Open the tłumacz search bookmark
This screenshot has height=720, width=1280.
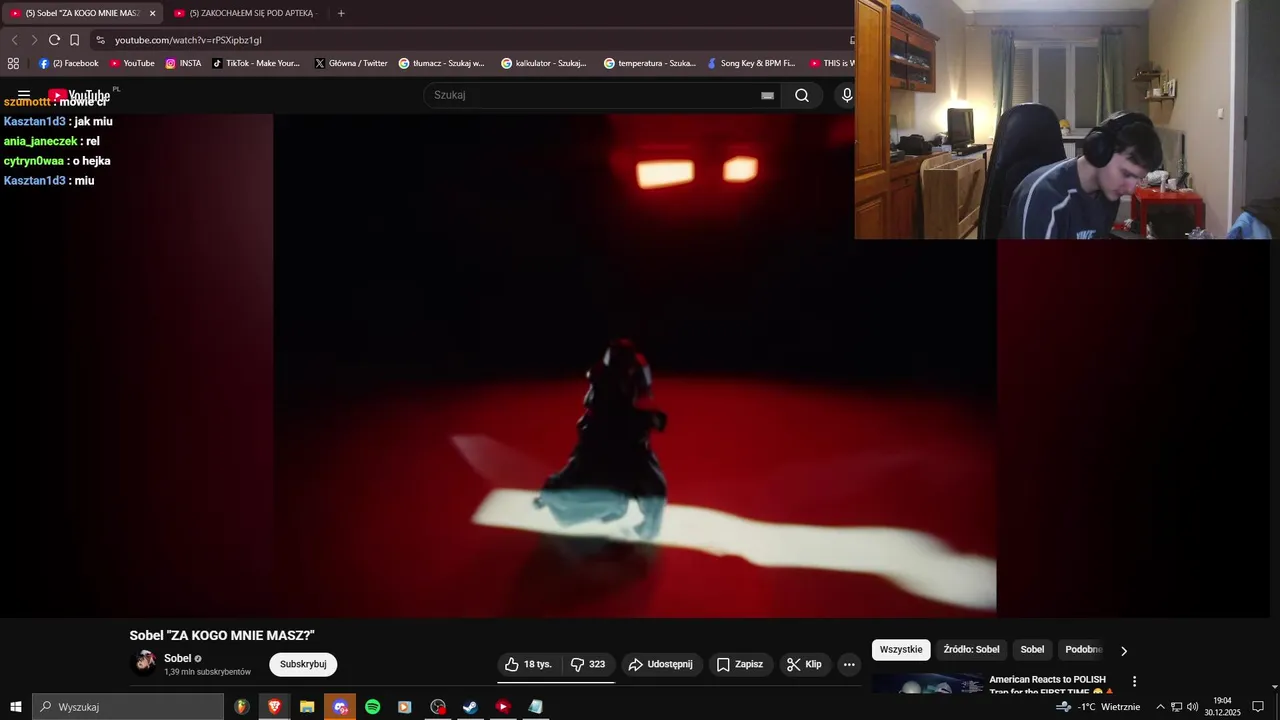[x=441, y=63]
